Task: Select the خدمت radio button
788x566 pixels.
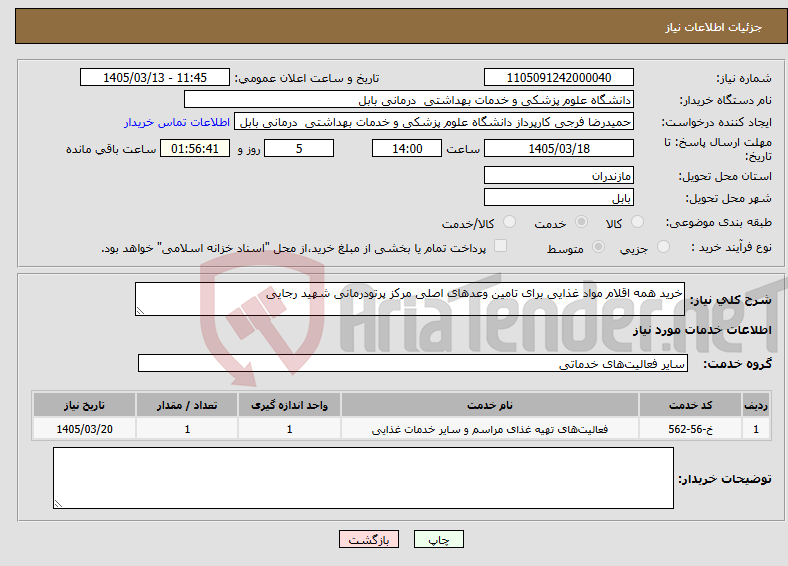Action: pos(581,222)
